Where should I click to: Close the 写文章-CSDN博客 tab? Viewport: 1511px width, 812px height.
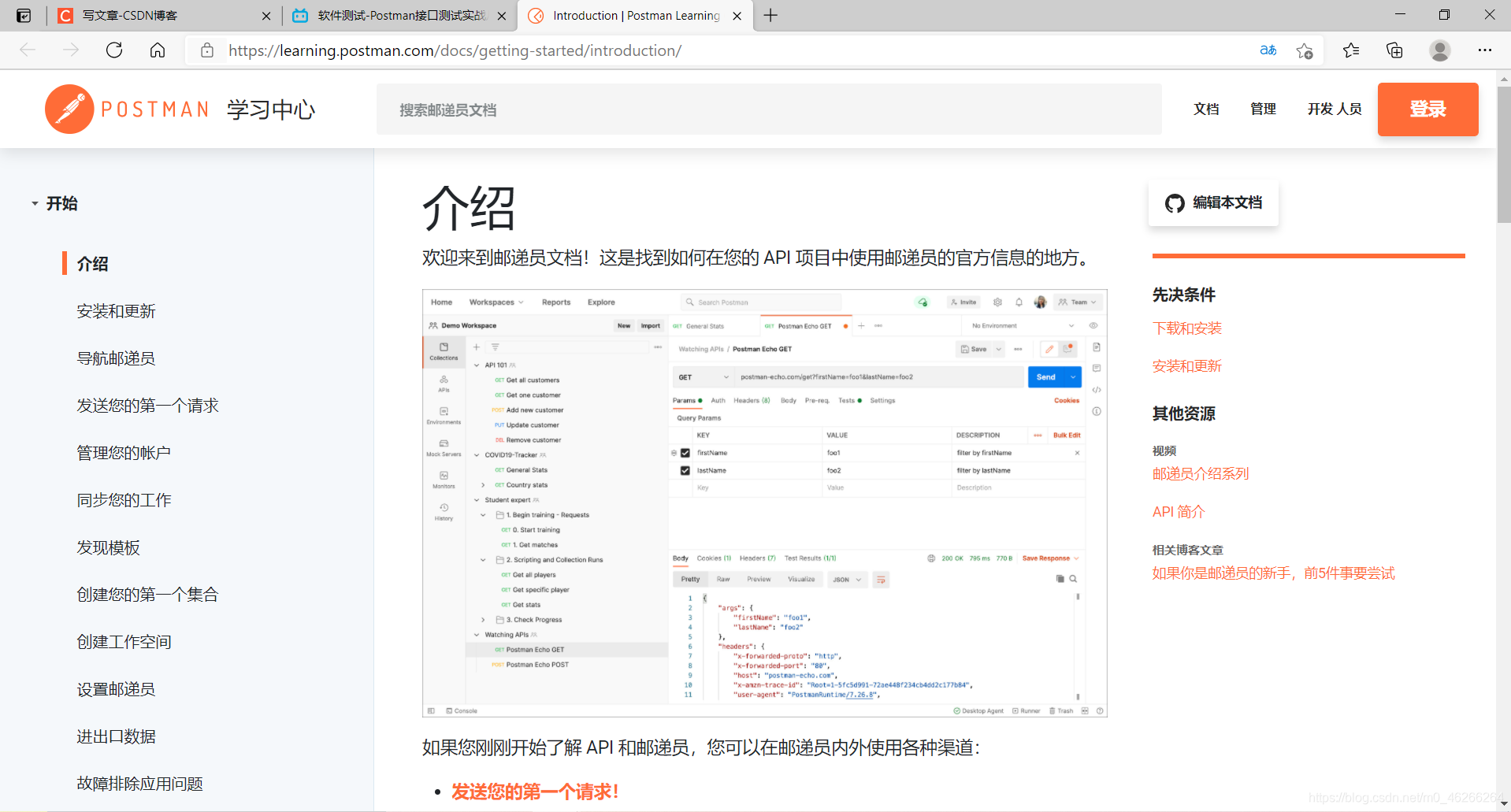266,16
